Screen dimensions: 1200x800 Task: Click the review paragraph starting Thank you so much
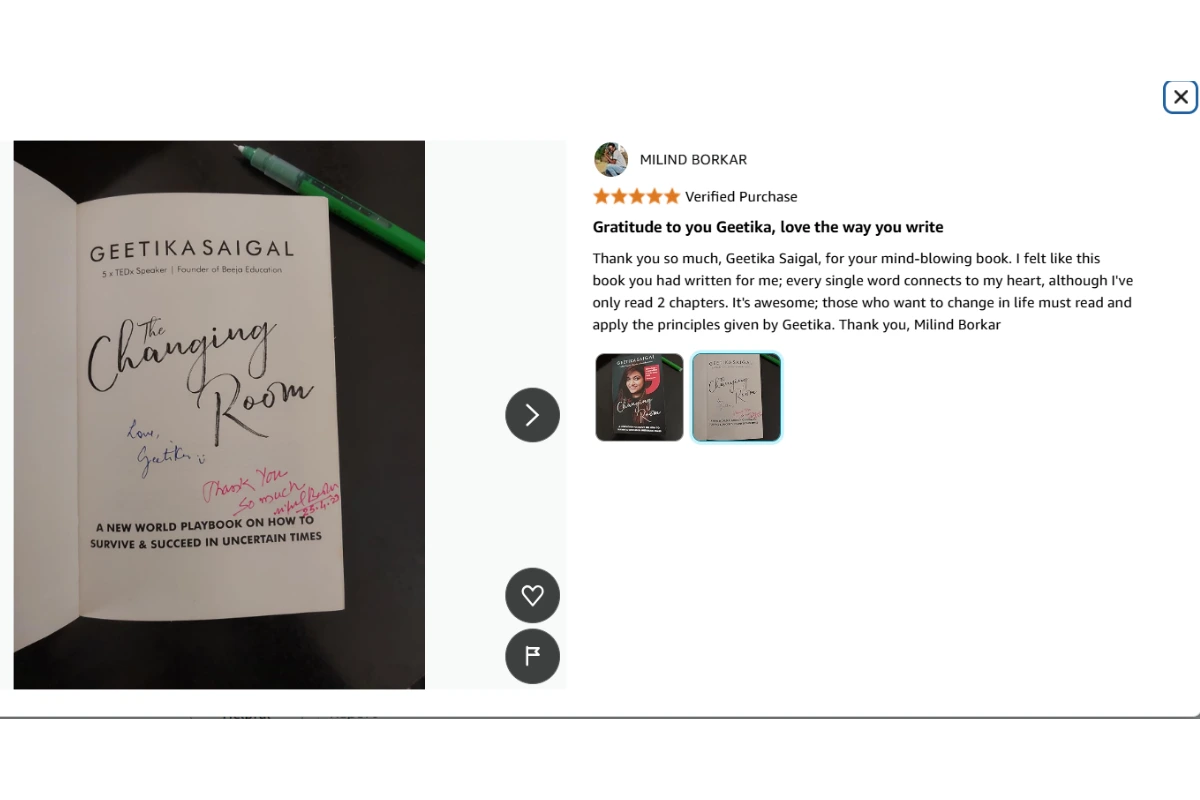tap(863, 292)
